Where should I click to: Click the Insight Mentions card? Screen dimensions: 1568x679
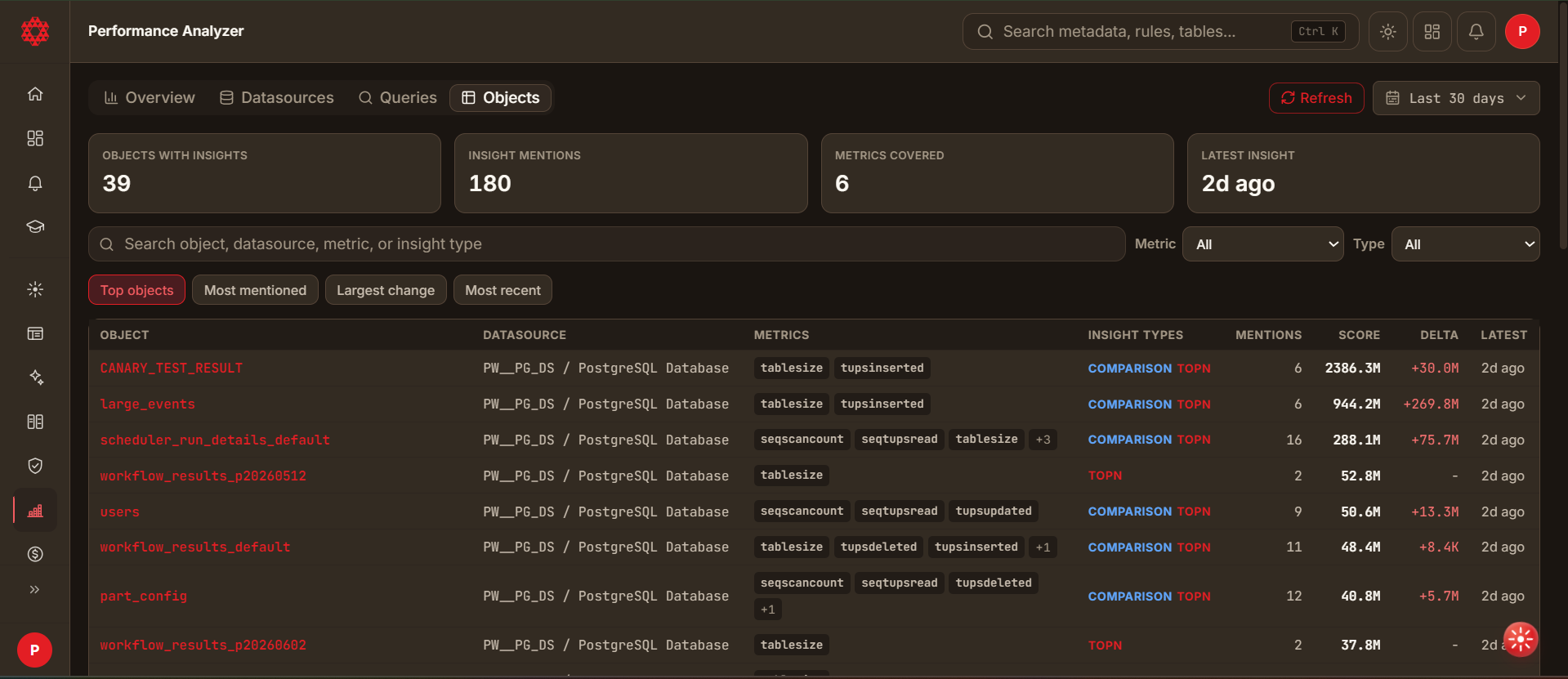coord(631,173)
